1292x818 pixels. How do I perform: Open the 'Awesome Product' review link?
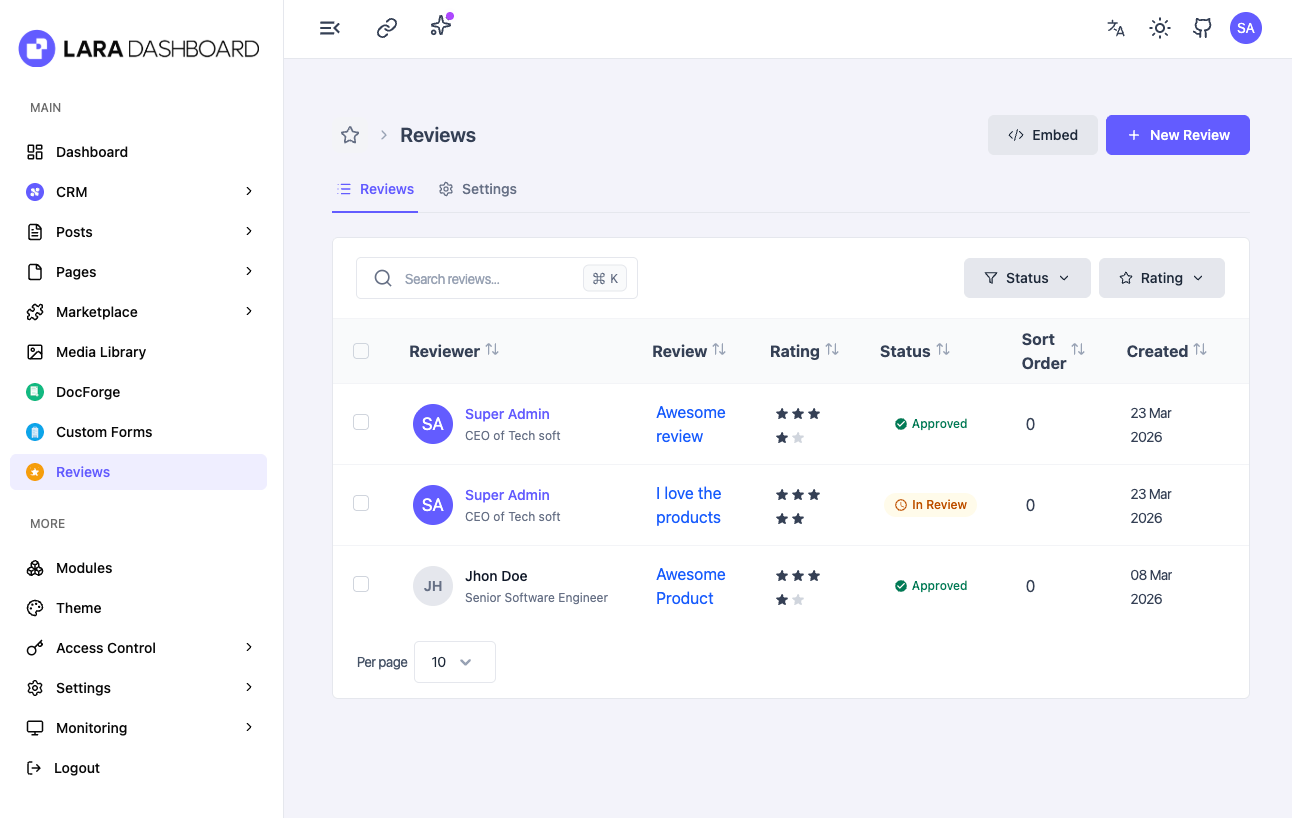[691, 586]
